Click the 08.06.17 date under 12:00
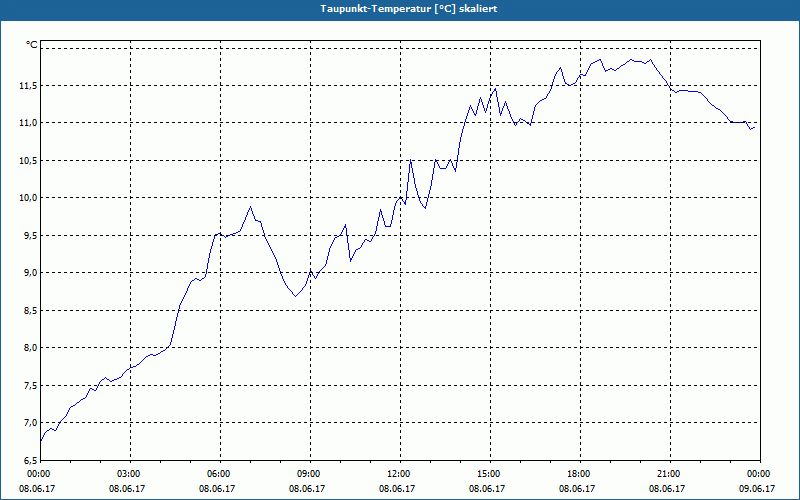Screen dimensions: 800x500 click(x=397, y=489)
